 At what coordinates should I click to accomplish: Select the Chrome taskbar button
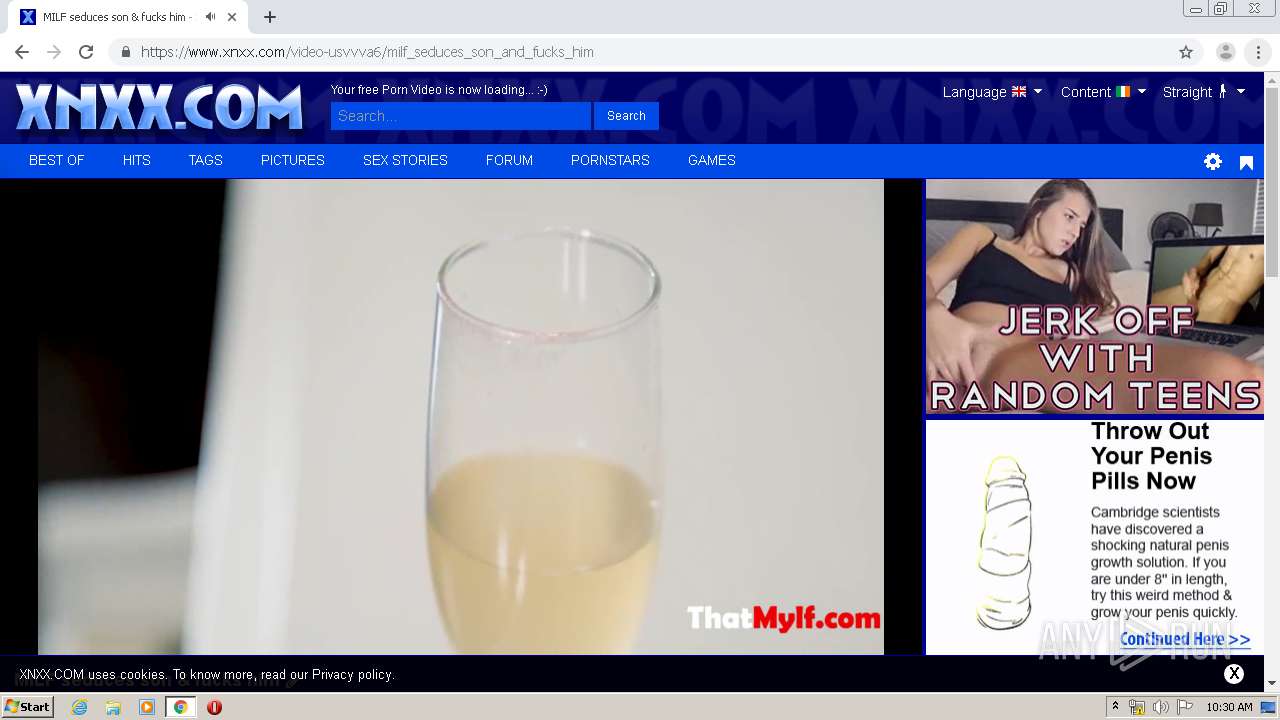(x=181, y=707)
